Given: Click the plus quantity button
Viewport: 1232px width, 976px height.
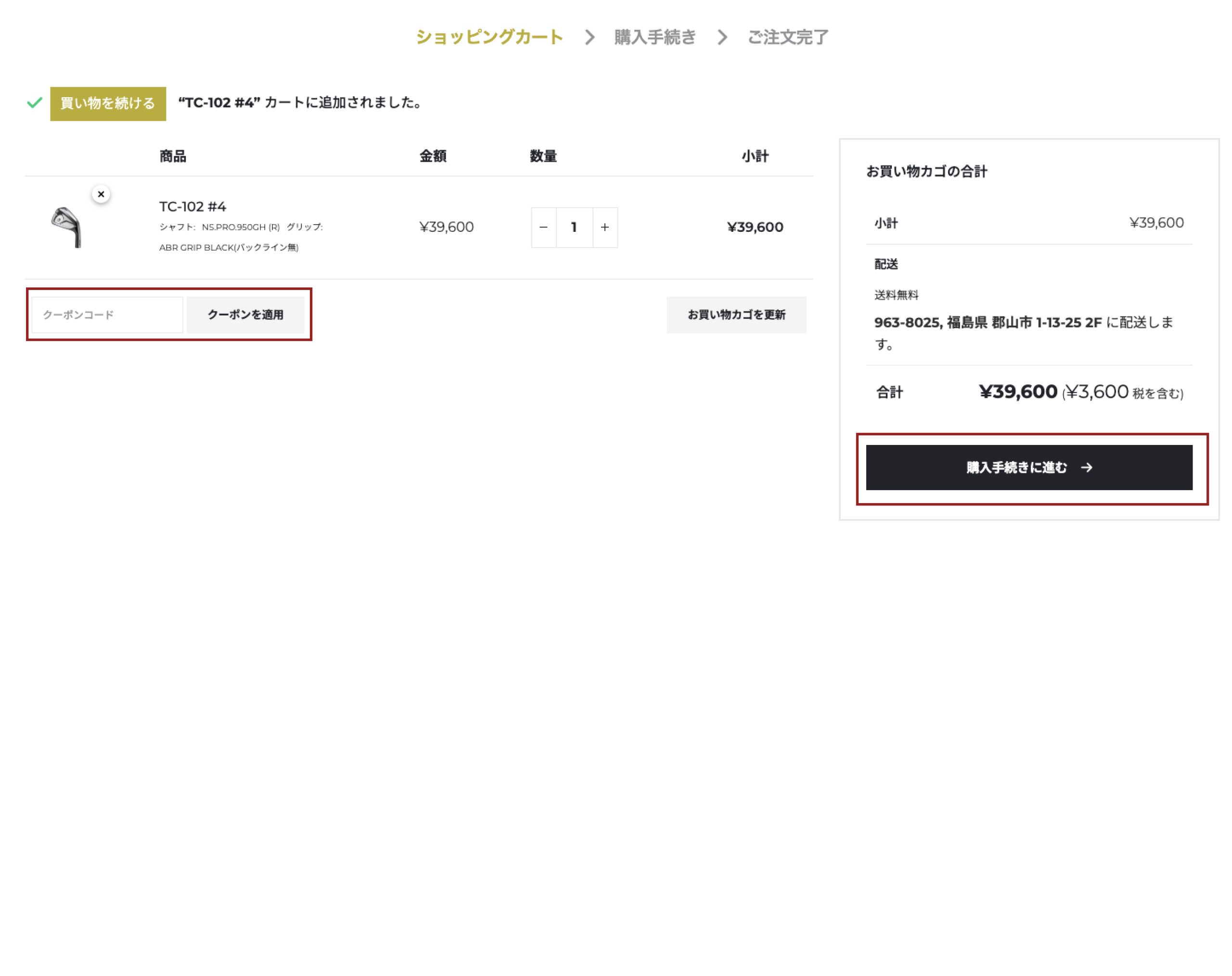Looking at the screenshot, I should click(x=604, y=228).
